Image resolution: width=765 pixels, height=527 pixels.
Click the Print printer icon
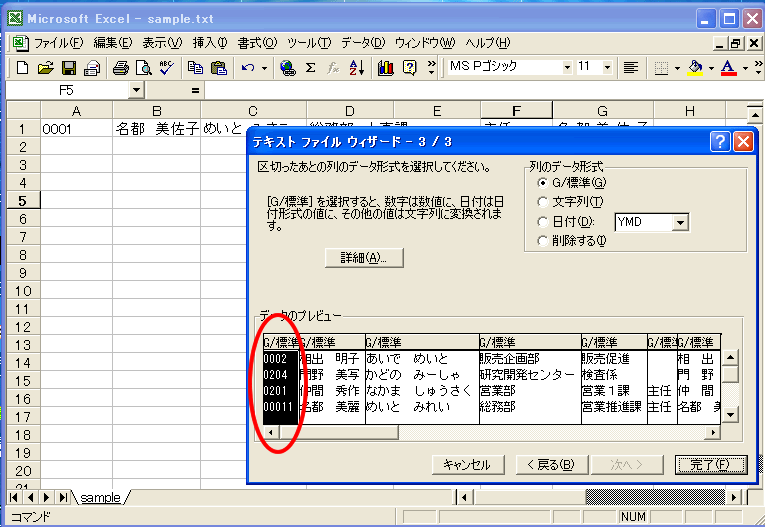point(121,68)
